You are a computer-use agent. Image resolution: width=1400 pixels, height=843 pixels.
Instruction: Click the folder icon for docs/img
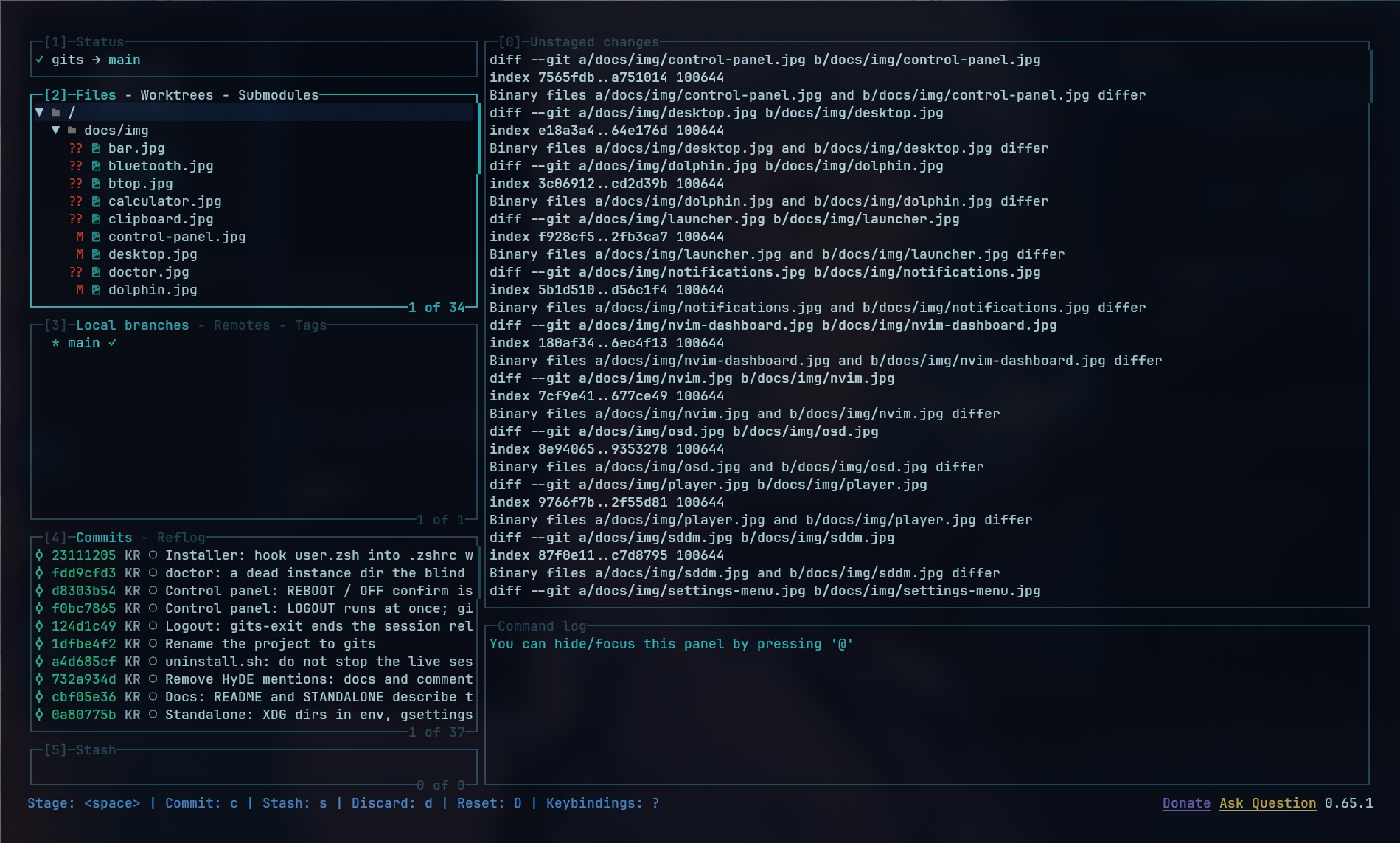(72, 131)
